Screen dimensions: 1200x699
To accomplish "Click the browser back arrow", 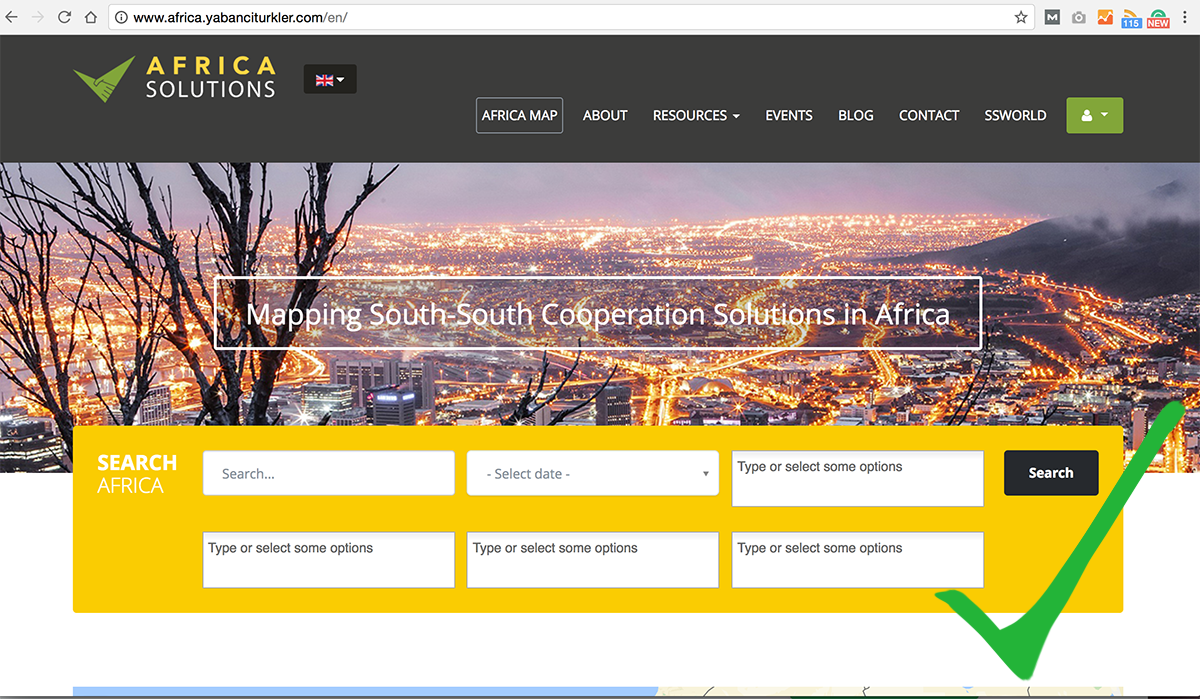I will tap(12, 17).
